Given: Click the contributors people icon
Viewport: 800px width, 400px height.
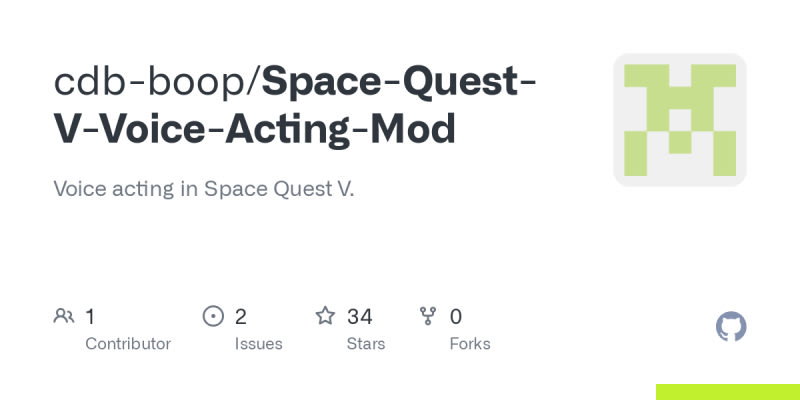Looking at the screenshot, I should coord(64,317).
